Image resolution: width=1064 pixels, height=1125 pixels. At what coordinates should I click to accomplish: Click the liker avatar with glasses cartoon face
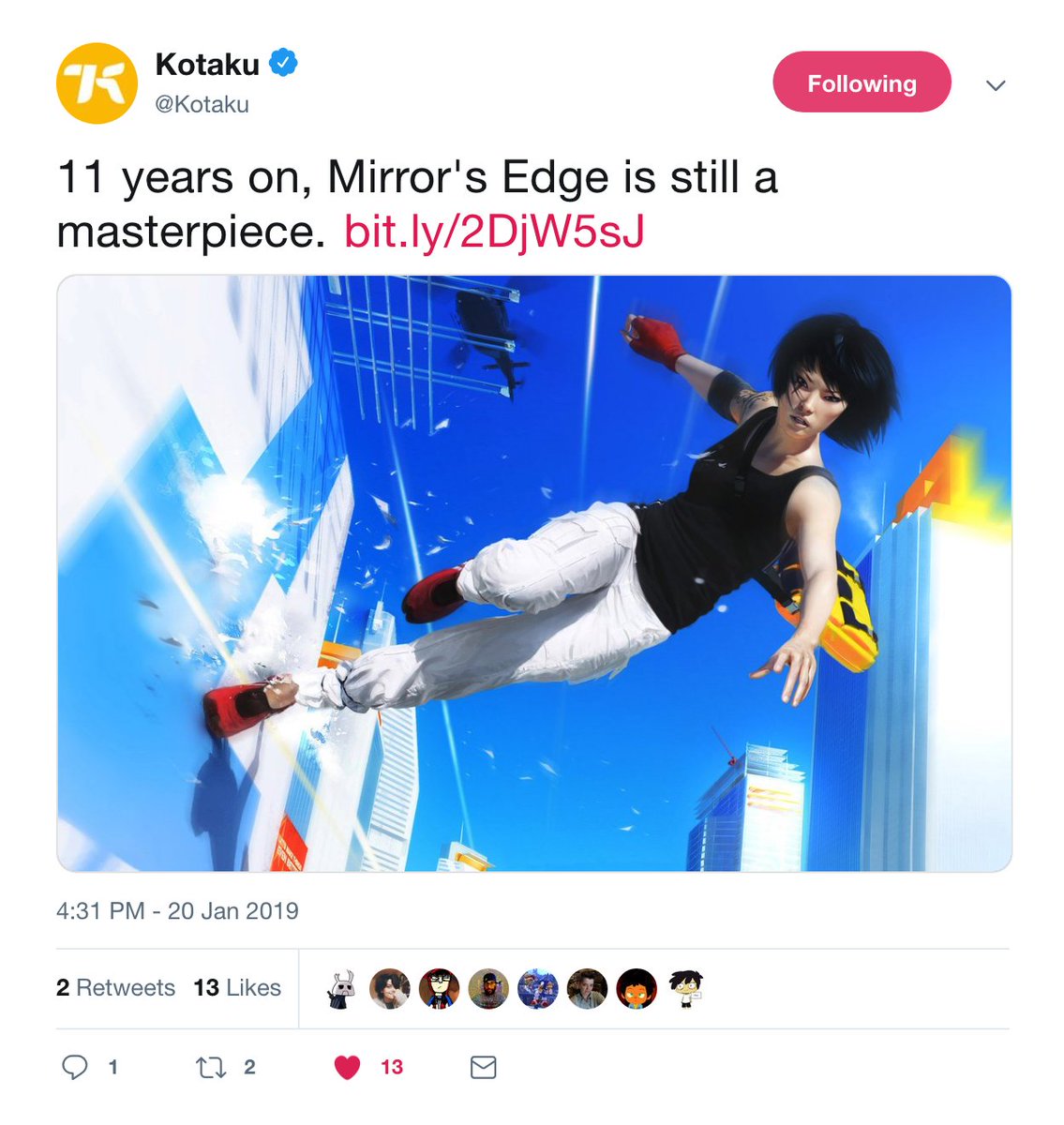440,988
